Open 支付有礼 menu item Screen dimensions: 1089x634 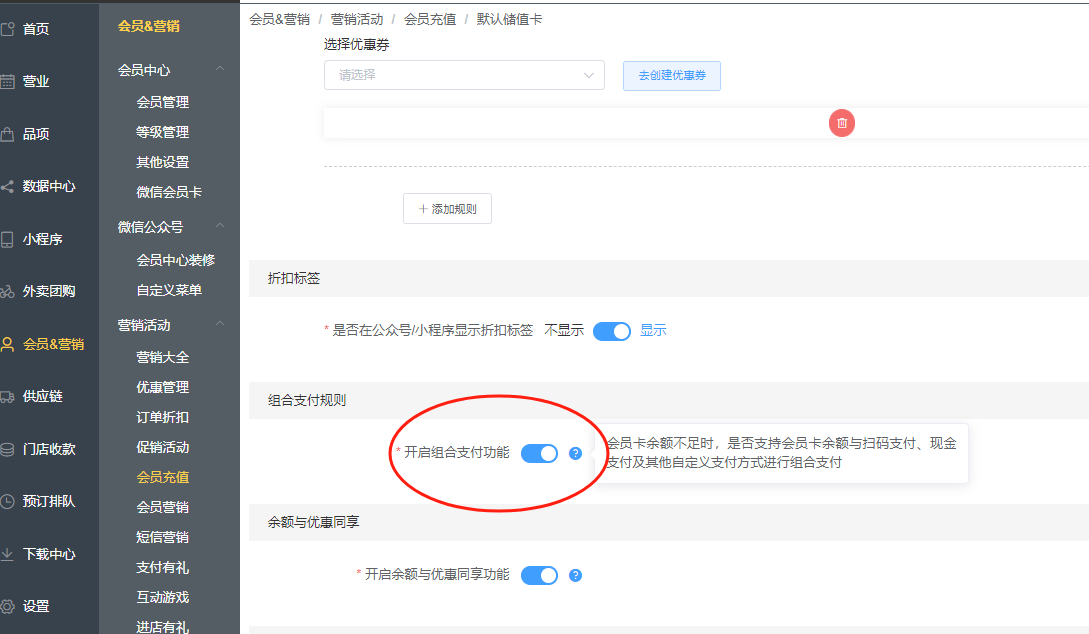[x=163, y=567]
